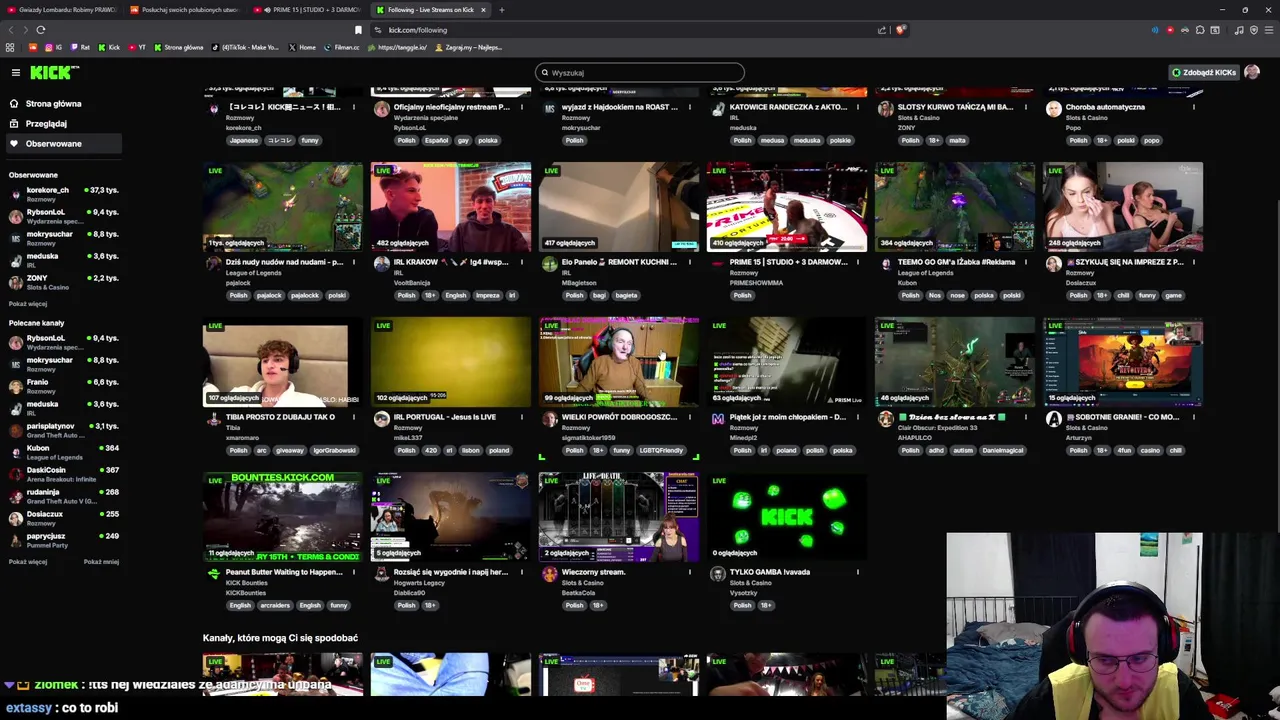Open the SOBOTNIE GRANIE stream thumbnail
This screenshot has width=1280, height=720.
coord(1123,362)
